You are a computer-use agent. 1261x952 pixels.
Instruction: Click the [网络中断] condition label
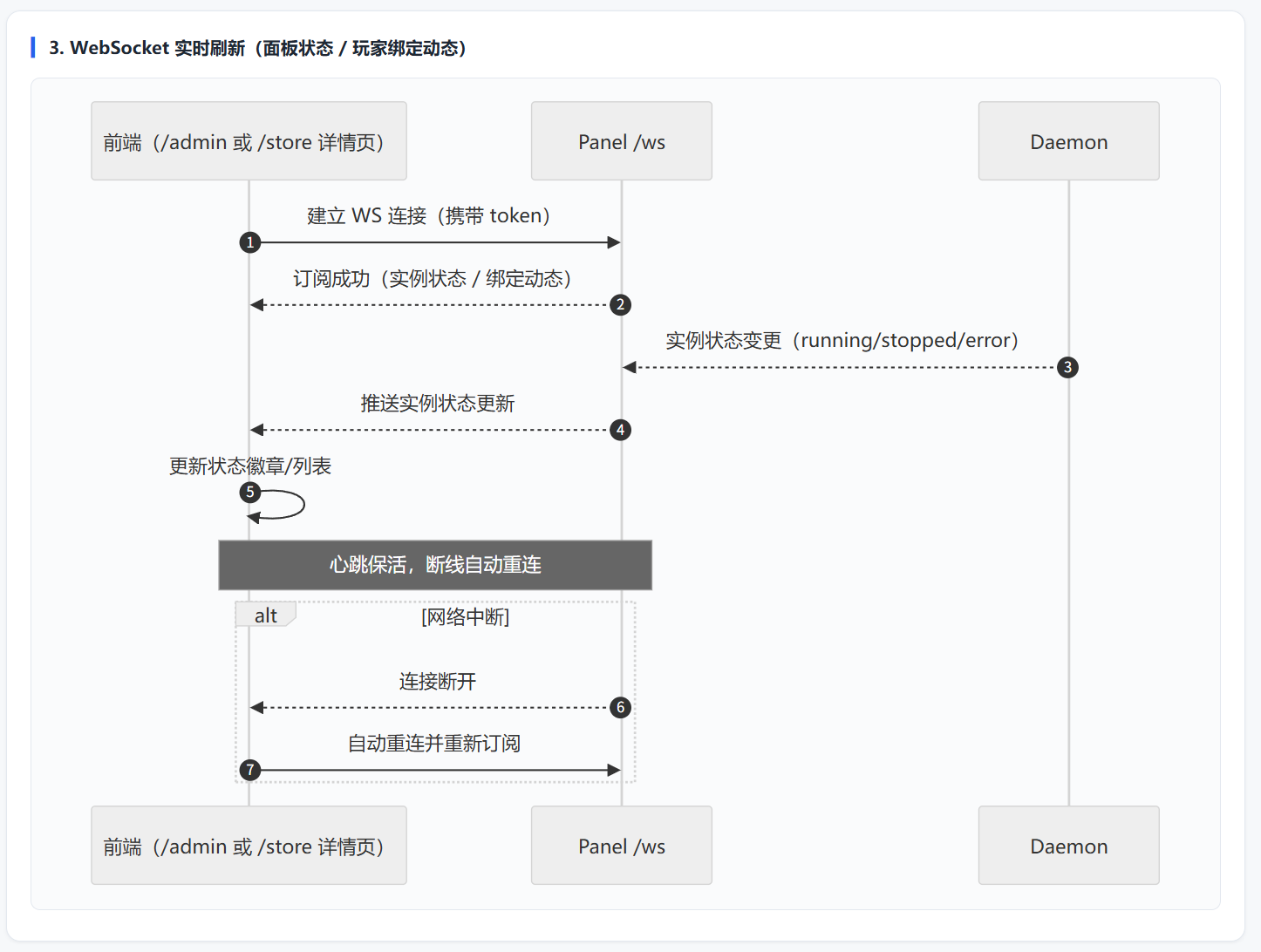(466, 617)
